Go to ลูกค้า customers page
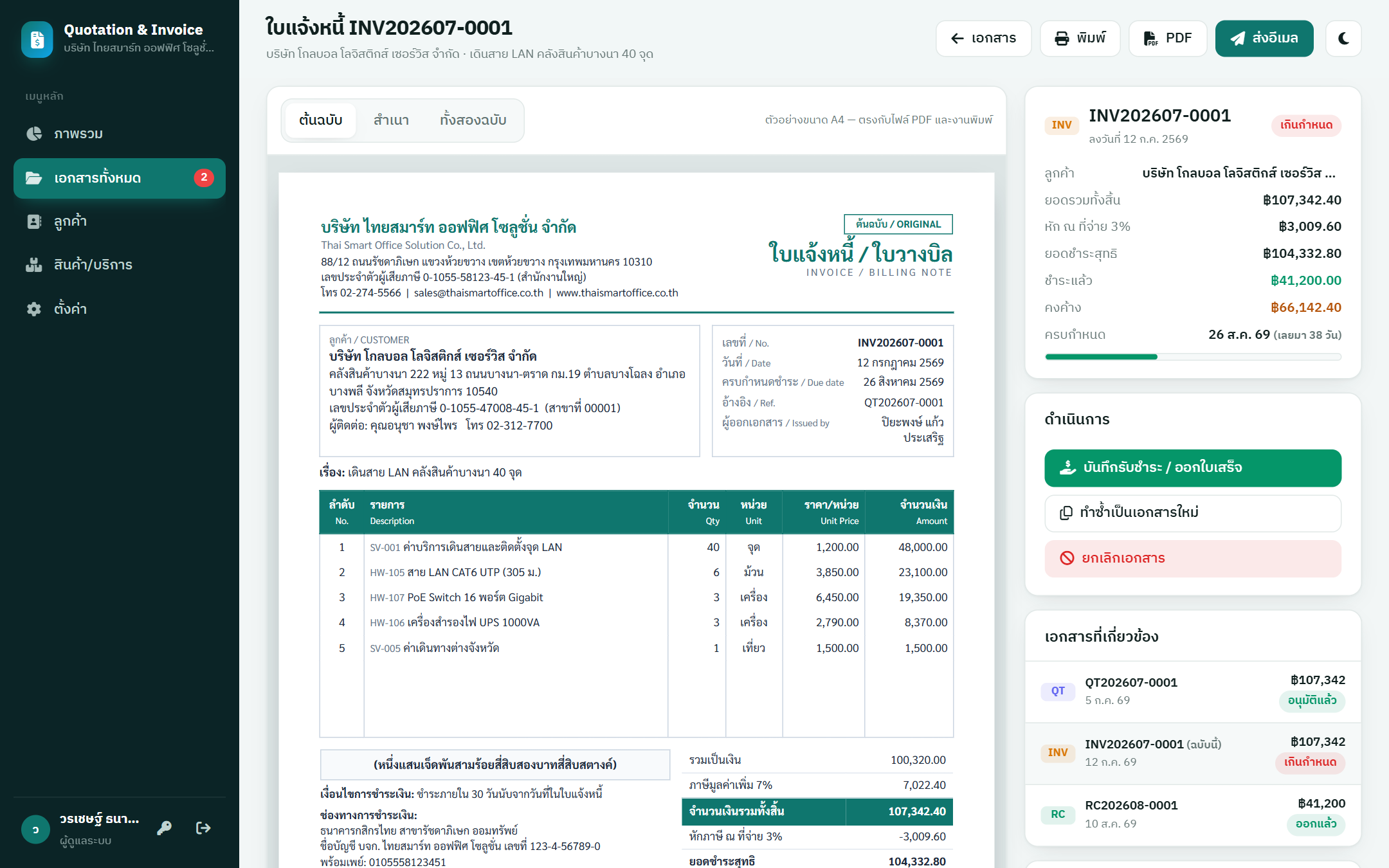Image resolution: width=1389 pixels, height=868 pixels. click(120, 221)
